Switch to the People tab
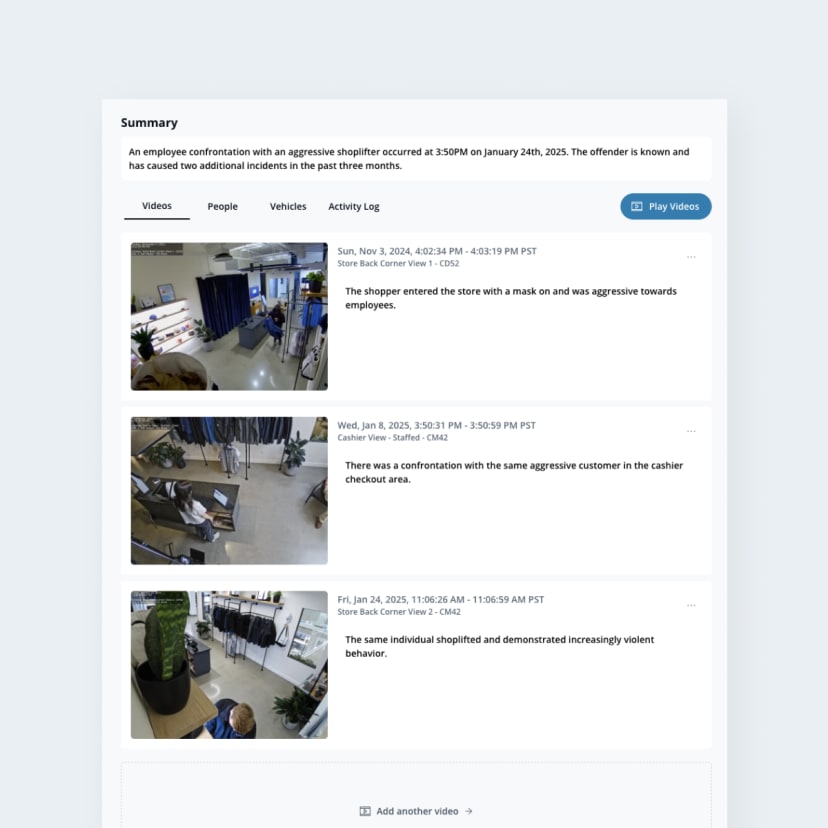Viewport: 828px width, 828px height. point(222,206)
